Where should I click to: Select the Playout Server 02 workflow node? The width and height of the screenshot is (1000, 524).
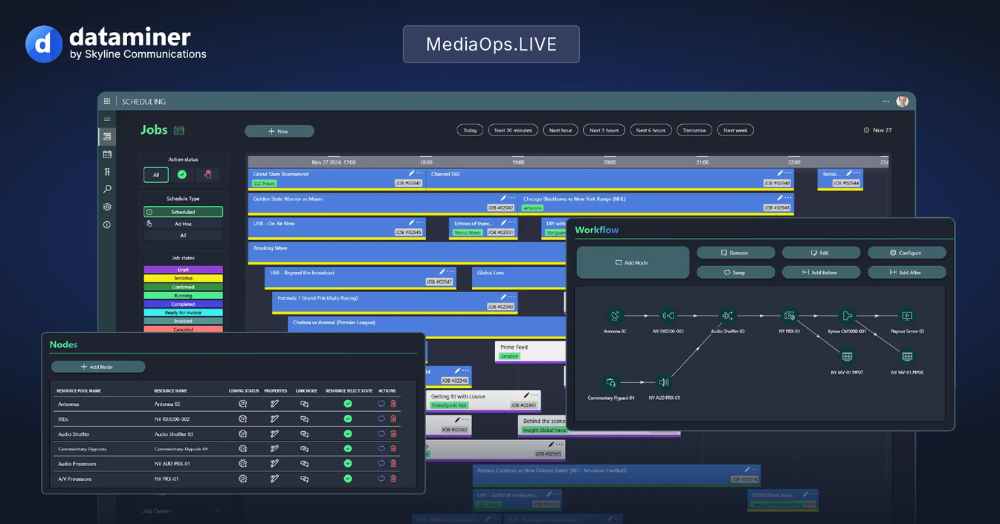[x=906, y=317]
